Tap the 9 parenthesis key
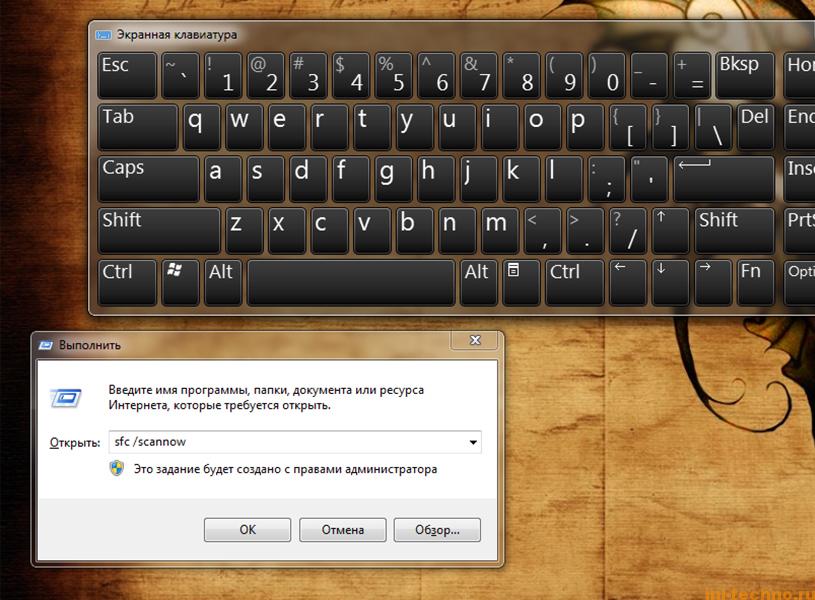This screenshot has width=815, height=600. [x=564, y=75]
